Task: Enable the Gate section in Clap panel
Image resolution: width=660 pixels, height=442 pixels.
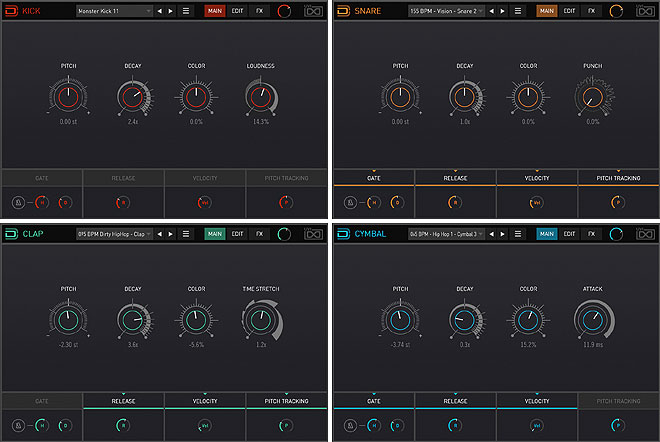Action: pos(41,400)
